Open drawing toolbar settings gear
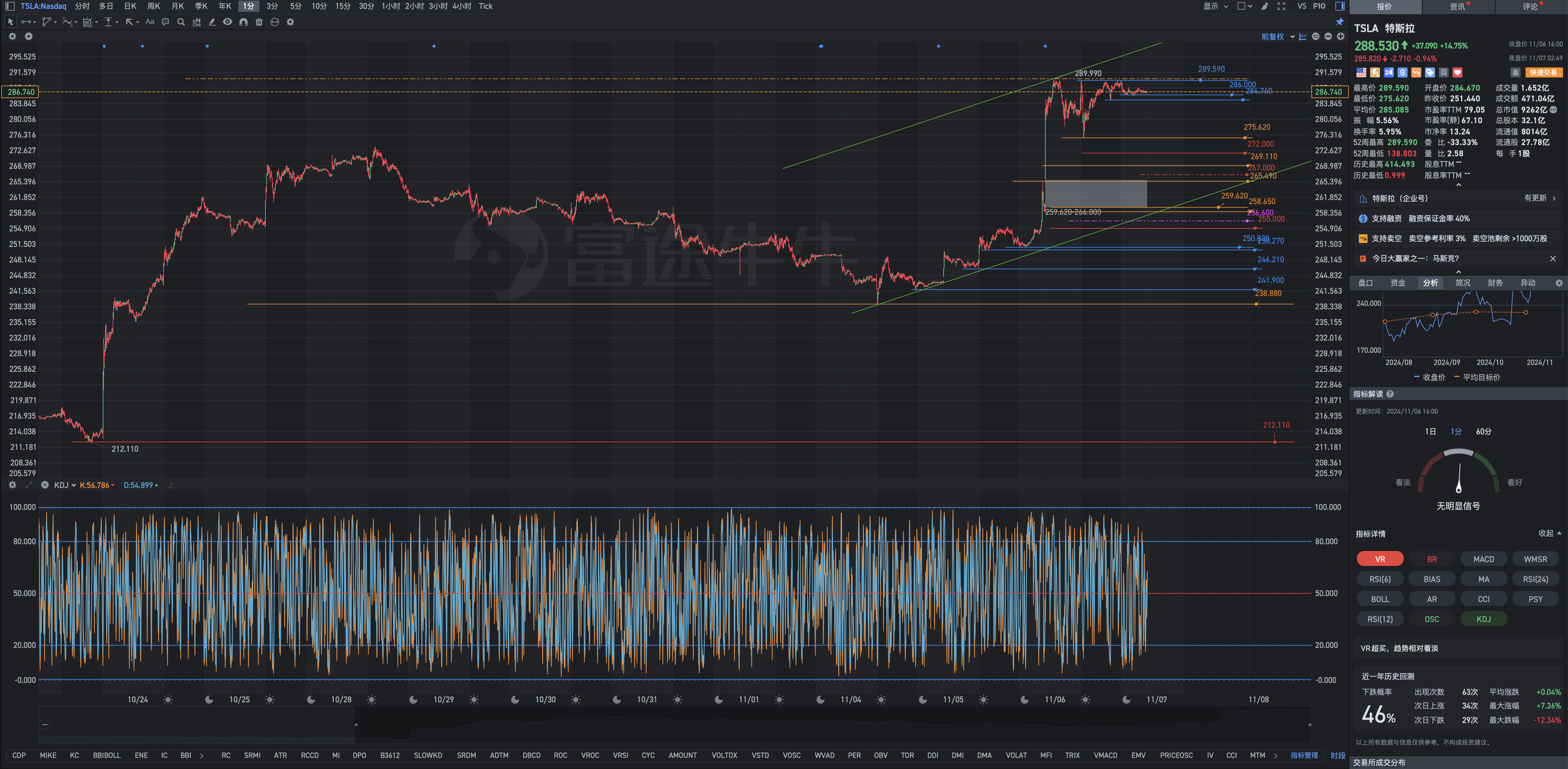Image resolution: width=1568 pixels, height=769 pixels. (x=290, y=22)
